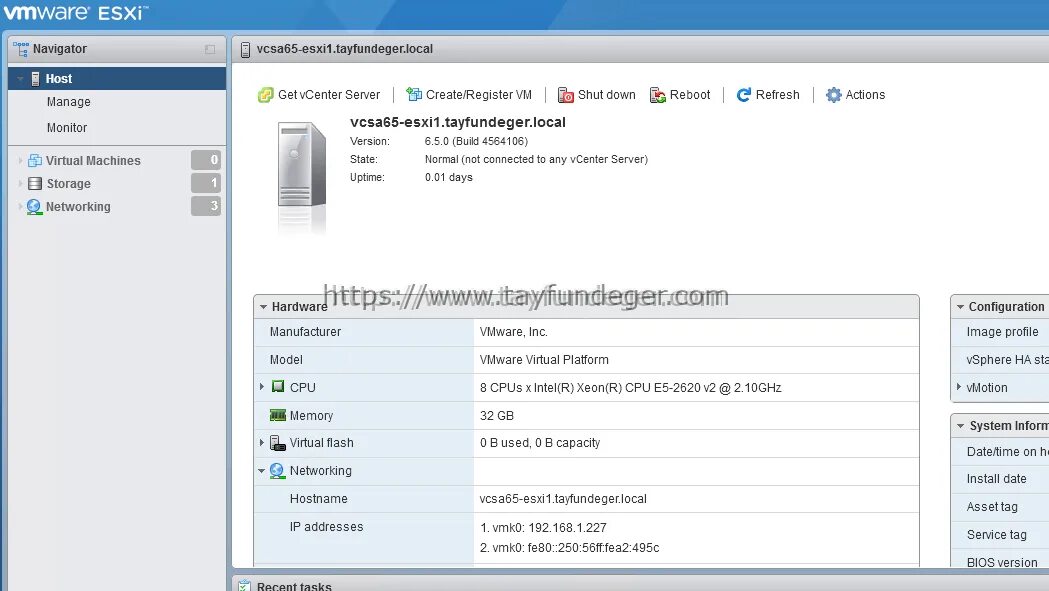Click the version 6.5.0 Build text
Screen dimensions: 1049x591
476,141
